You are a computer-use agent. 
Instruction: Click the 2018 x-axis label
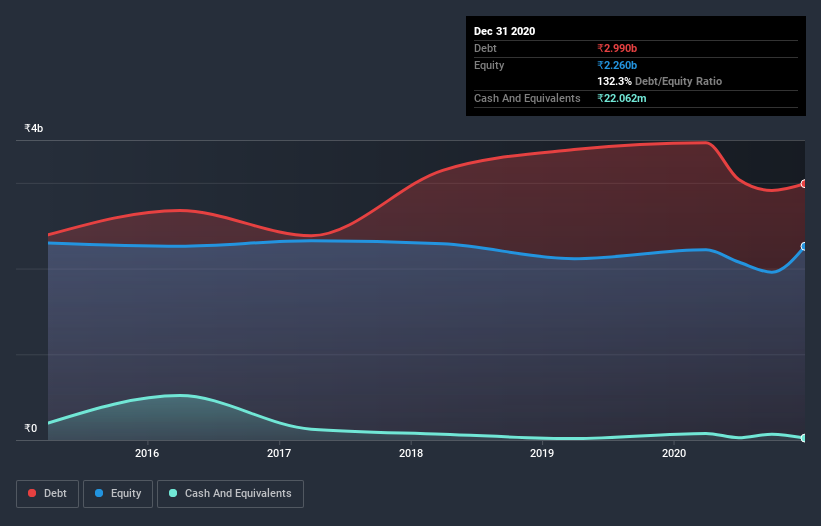tap(411, 453)
